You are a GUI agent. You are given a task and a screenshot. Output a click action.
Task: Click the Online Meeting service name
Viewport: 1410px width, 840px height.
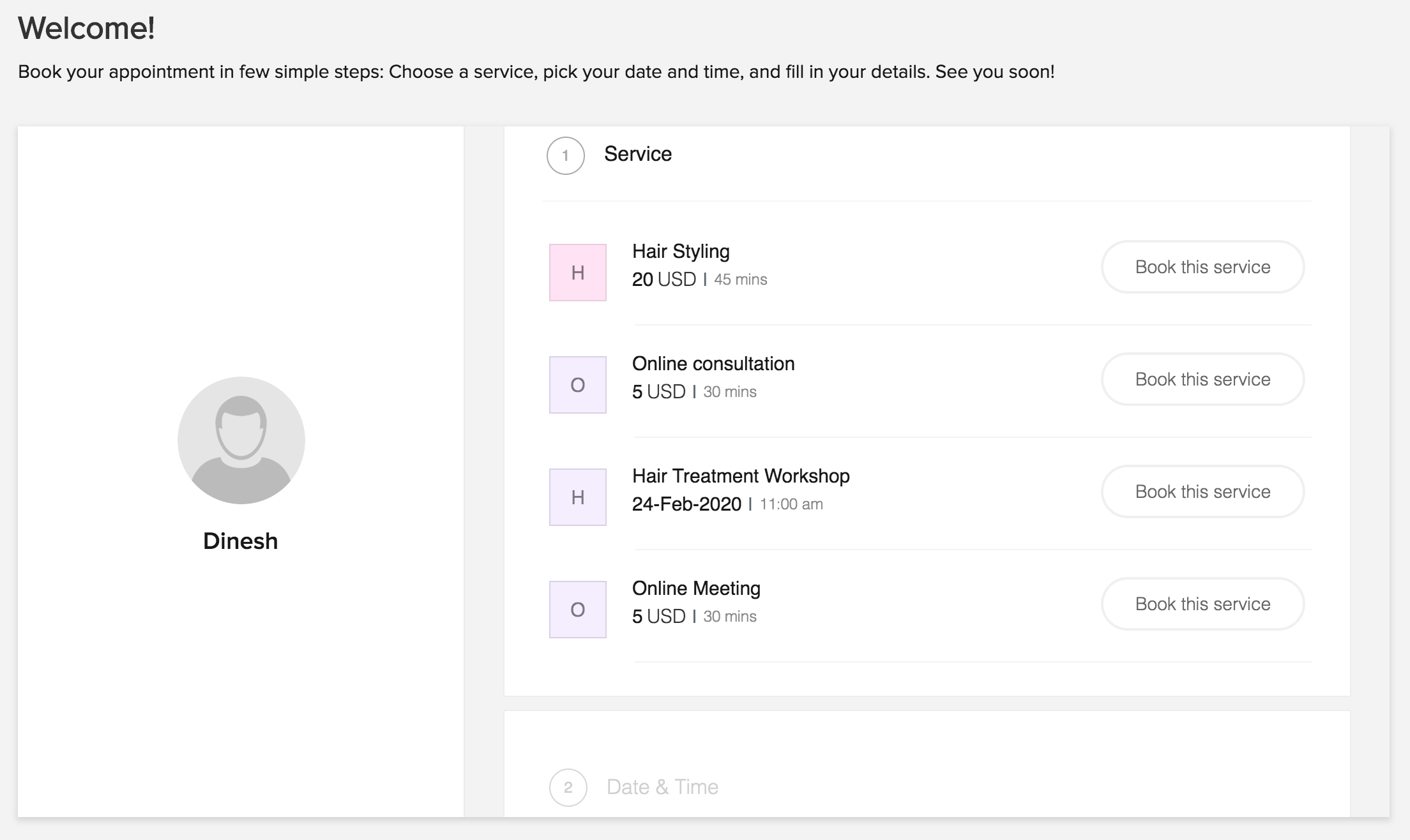696,589
